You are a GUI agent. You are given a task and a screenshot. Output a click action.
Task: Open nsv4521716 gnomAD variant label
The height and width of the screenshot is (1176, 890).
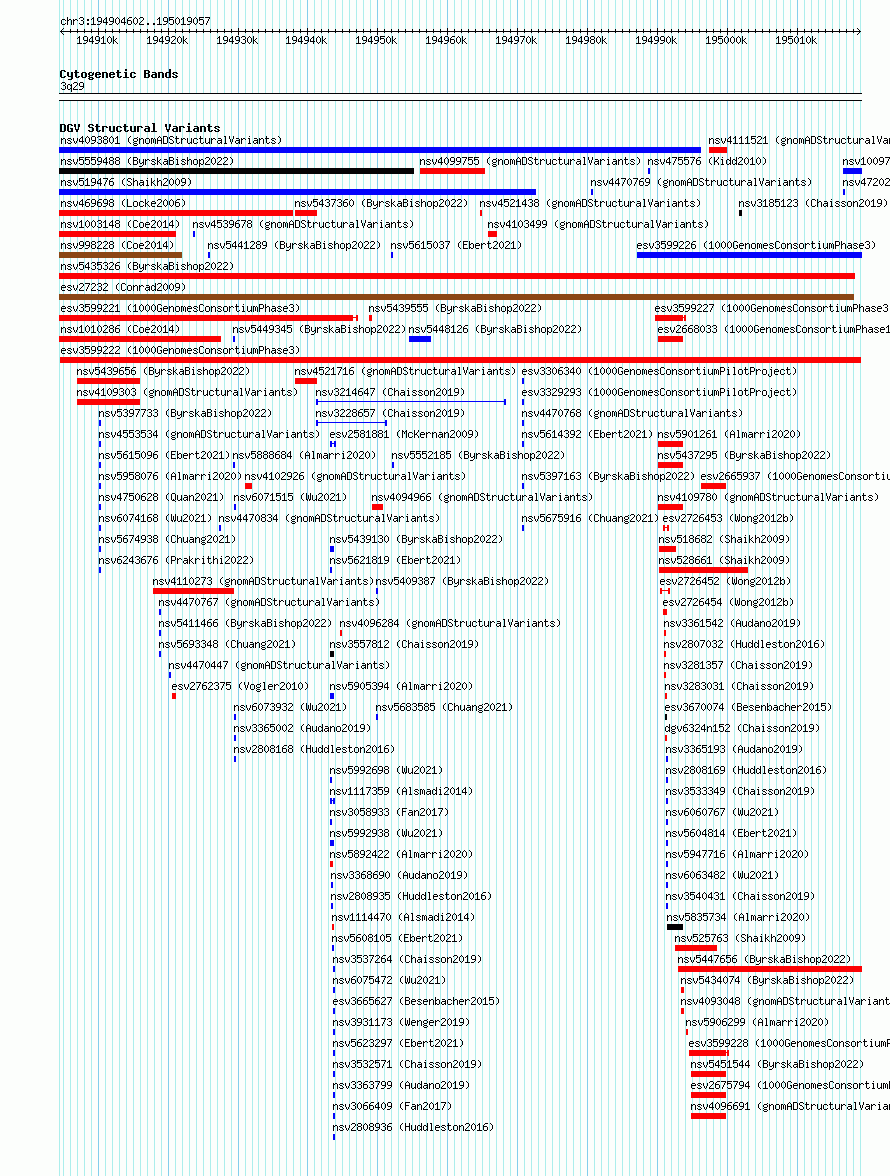(x=405, y=371)
